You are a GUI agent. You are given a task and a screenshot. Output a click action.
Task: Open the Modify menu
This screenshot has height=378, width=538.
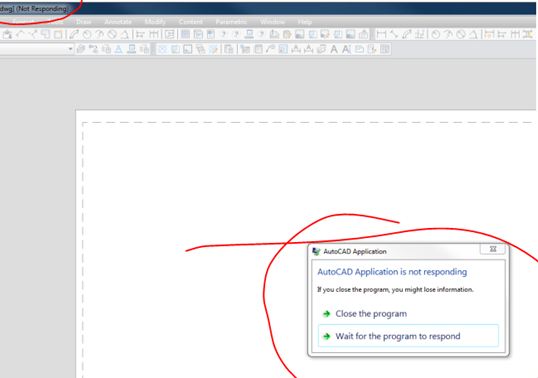[x=155, y=22]
